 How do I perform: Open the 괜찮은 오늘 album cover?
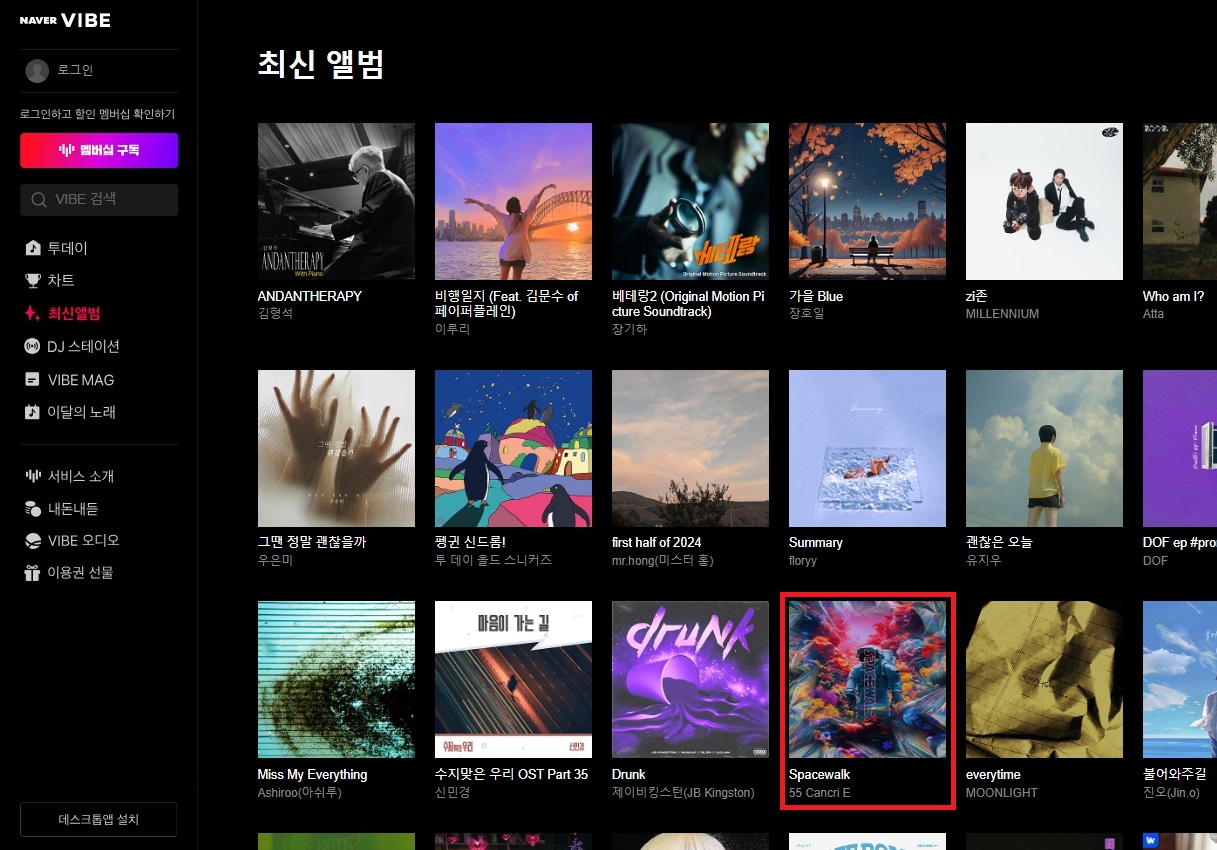tap(1044, 448)
